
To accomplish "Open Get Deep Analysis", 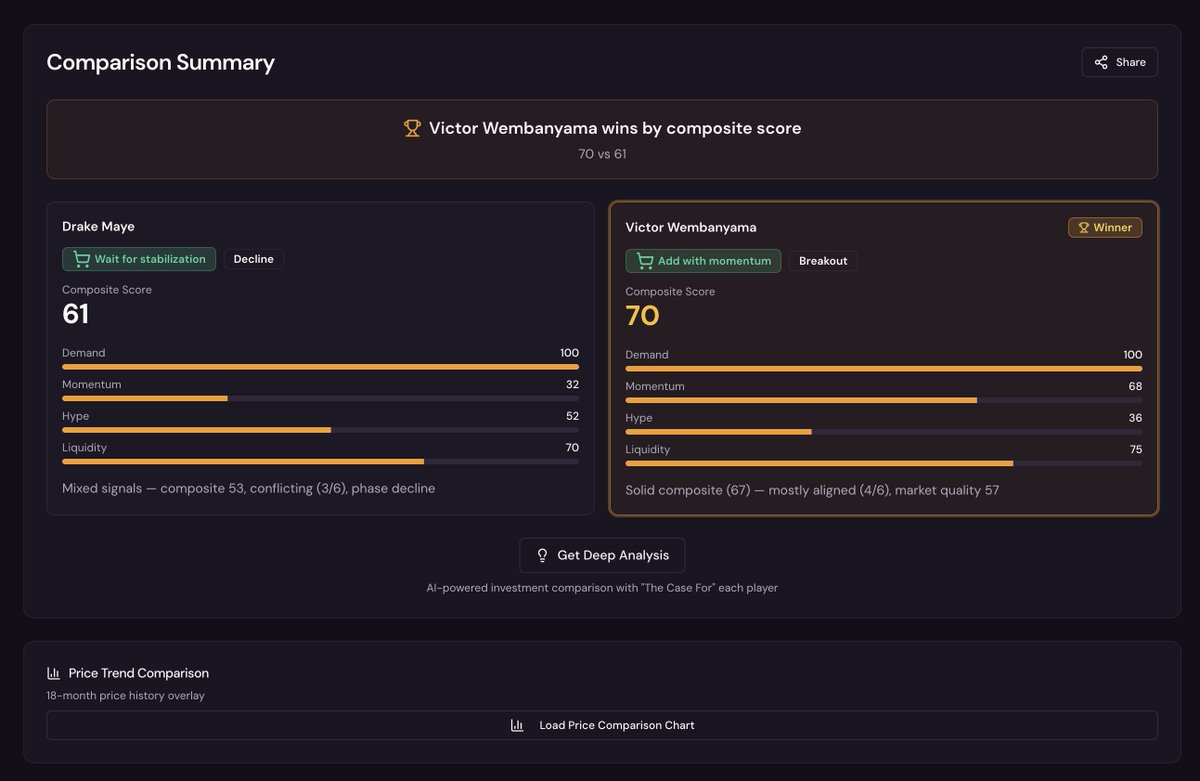I will point(602,555).
